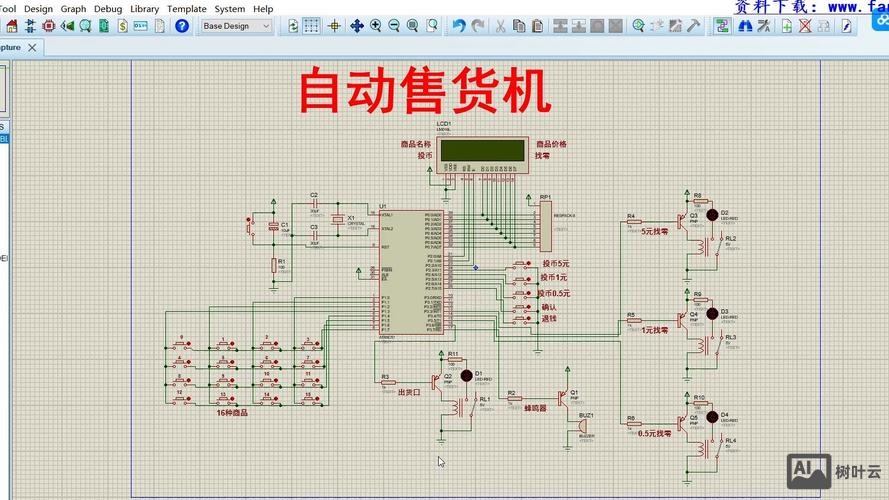Open the Library menu

(x=144, y=8)
